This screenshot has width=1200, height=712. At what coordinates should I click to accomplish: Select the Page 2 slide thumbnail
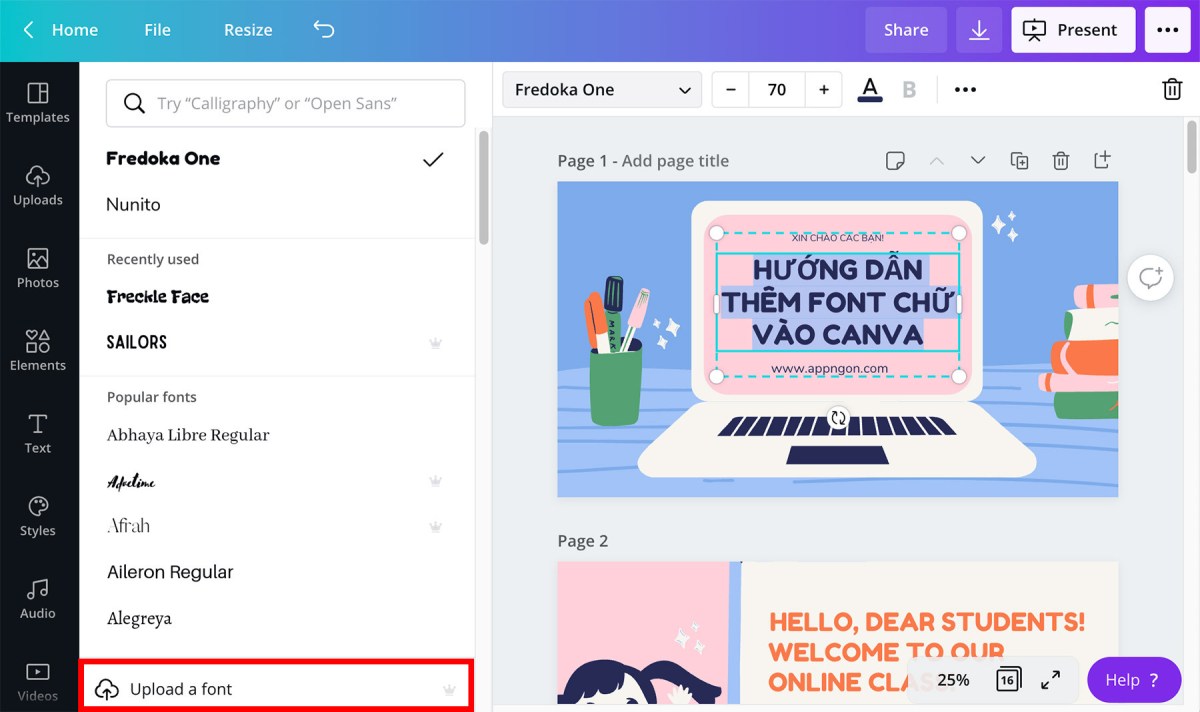[837, 632]
